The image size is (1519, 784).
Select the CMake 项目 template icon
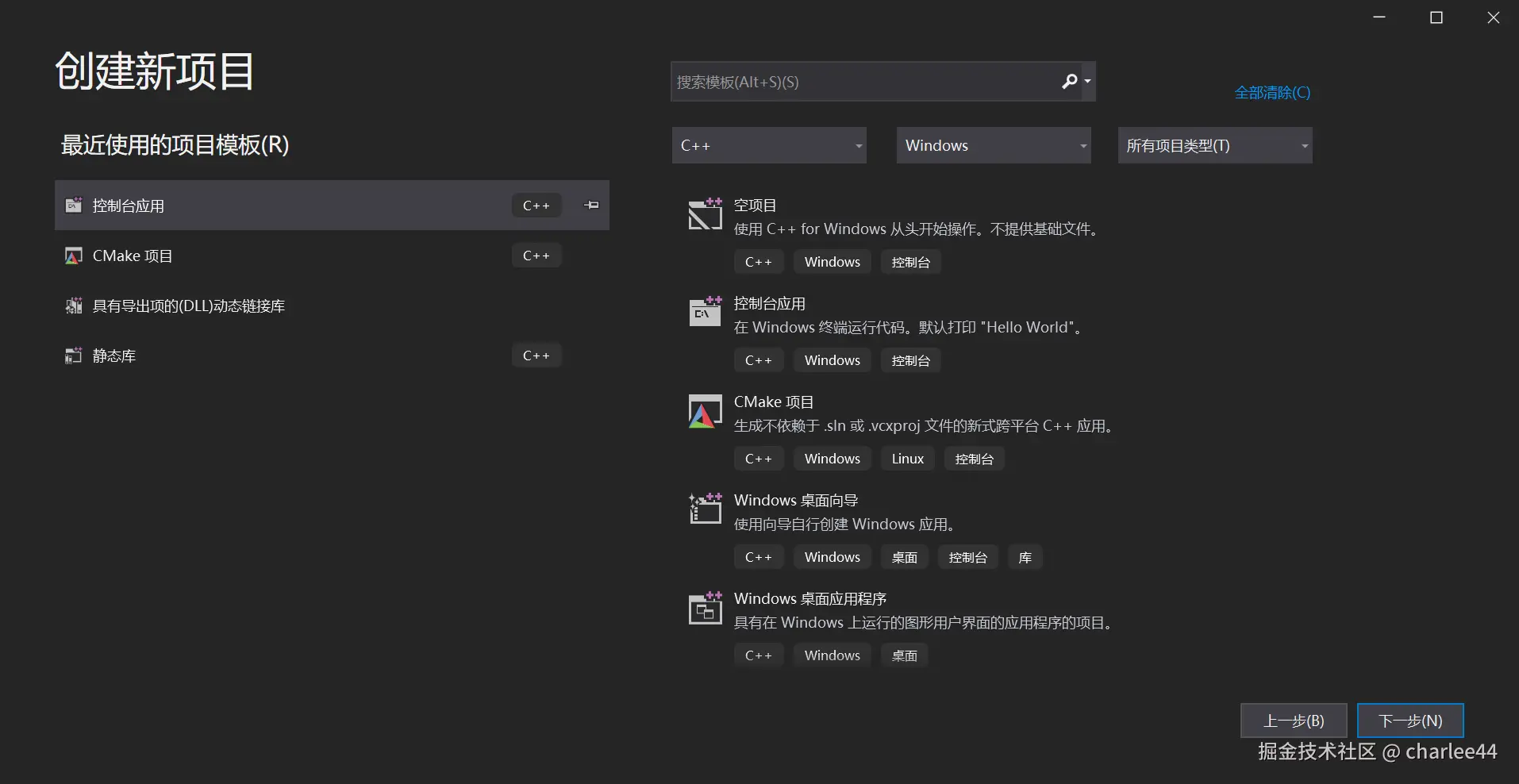point(703,410)
